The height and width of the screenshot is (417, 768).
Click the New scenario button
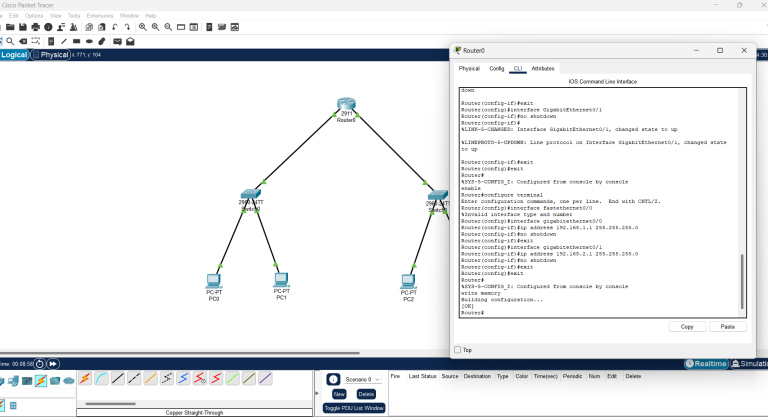339,394
